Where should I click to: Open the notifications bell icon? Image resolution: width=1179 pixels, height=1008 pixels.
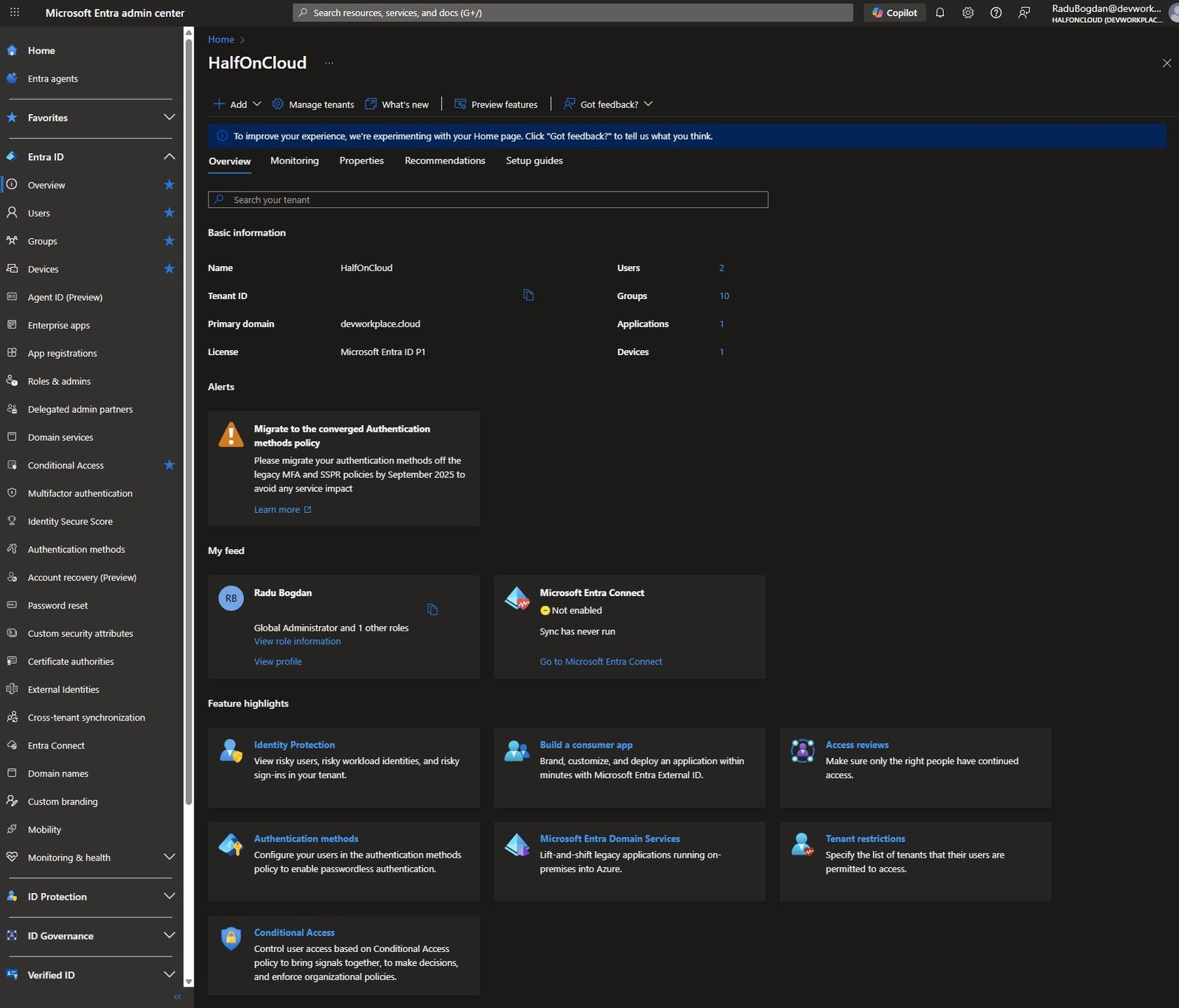tap(940, 13)
